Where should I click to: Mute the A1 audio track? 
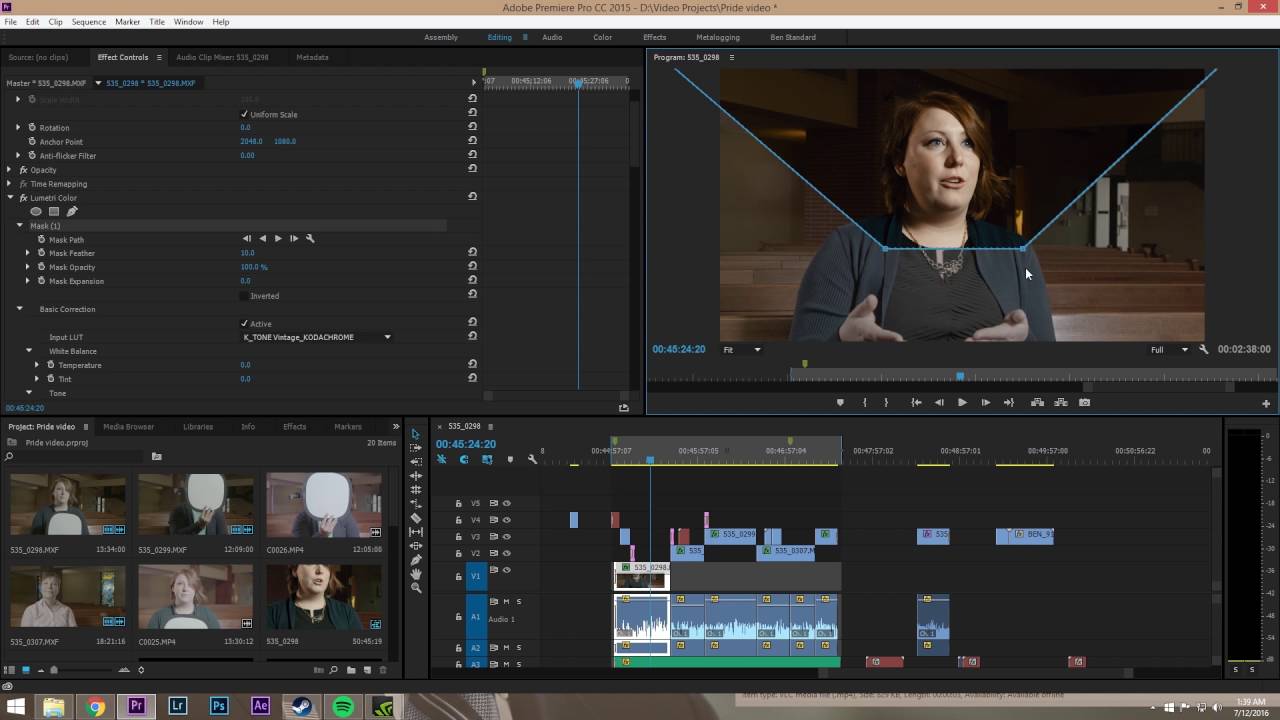[506, 602]
